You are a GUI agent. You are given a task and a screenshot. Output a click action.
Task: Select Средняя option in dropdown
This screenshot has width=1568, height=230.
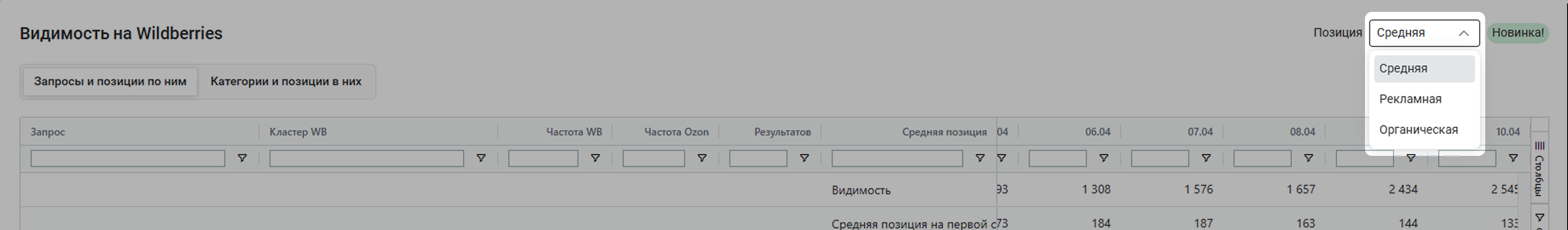[1424, 69]
